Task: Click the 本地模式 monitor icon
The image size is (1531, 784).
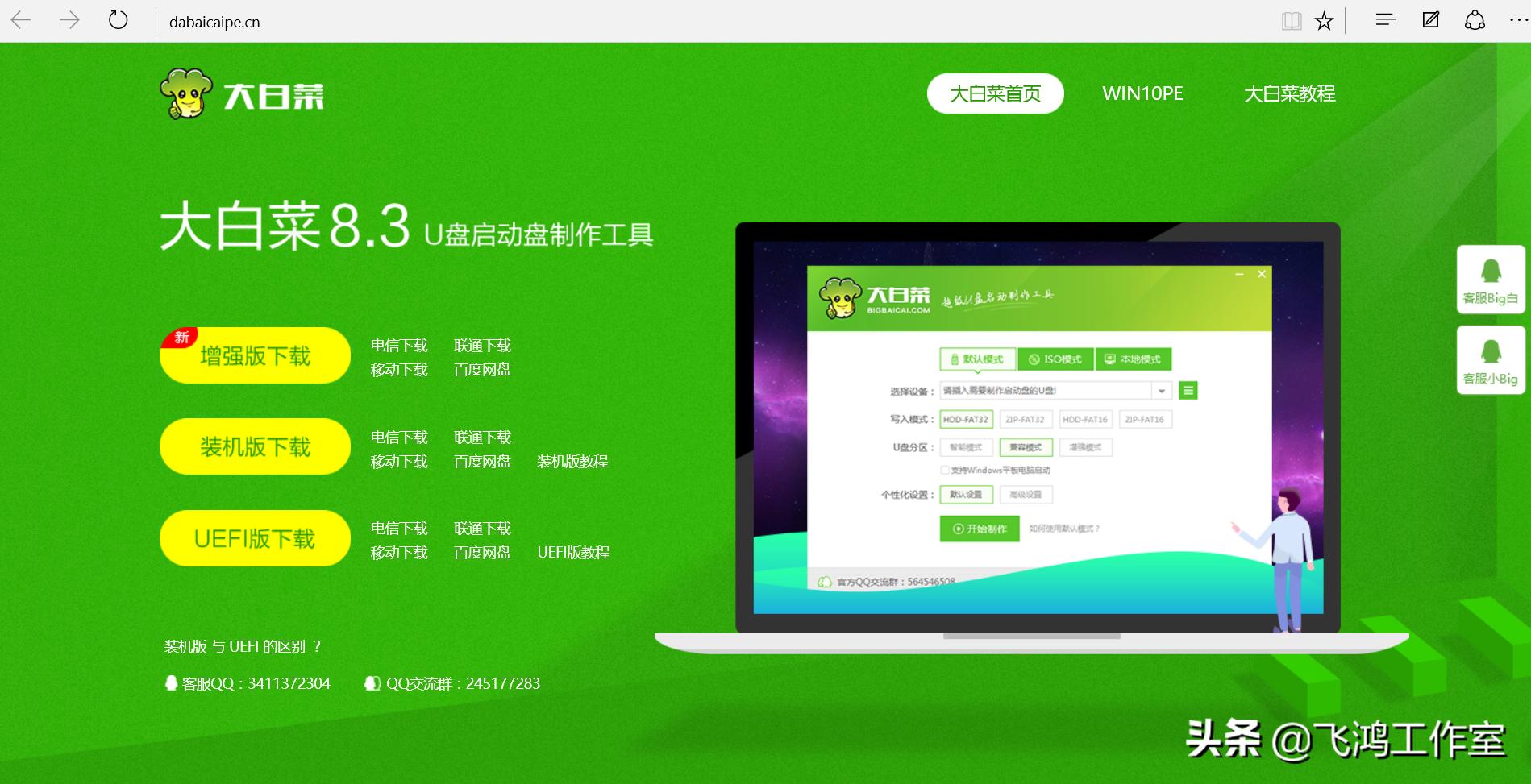Action: tap(1109, 359)
